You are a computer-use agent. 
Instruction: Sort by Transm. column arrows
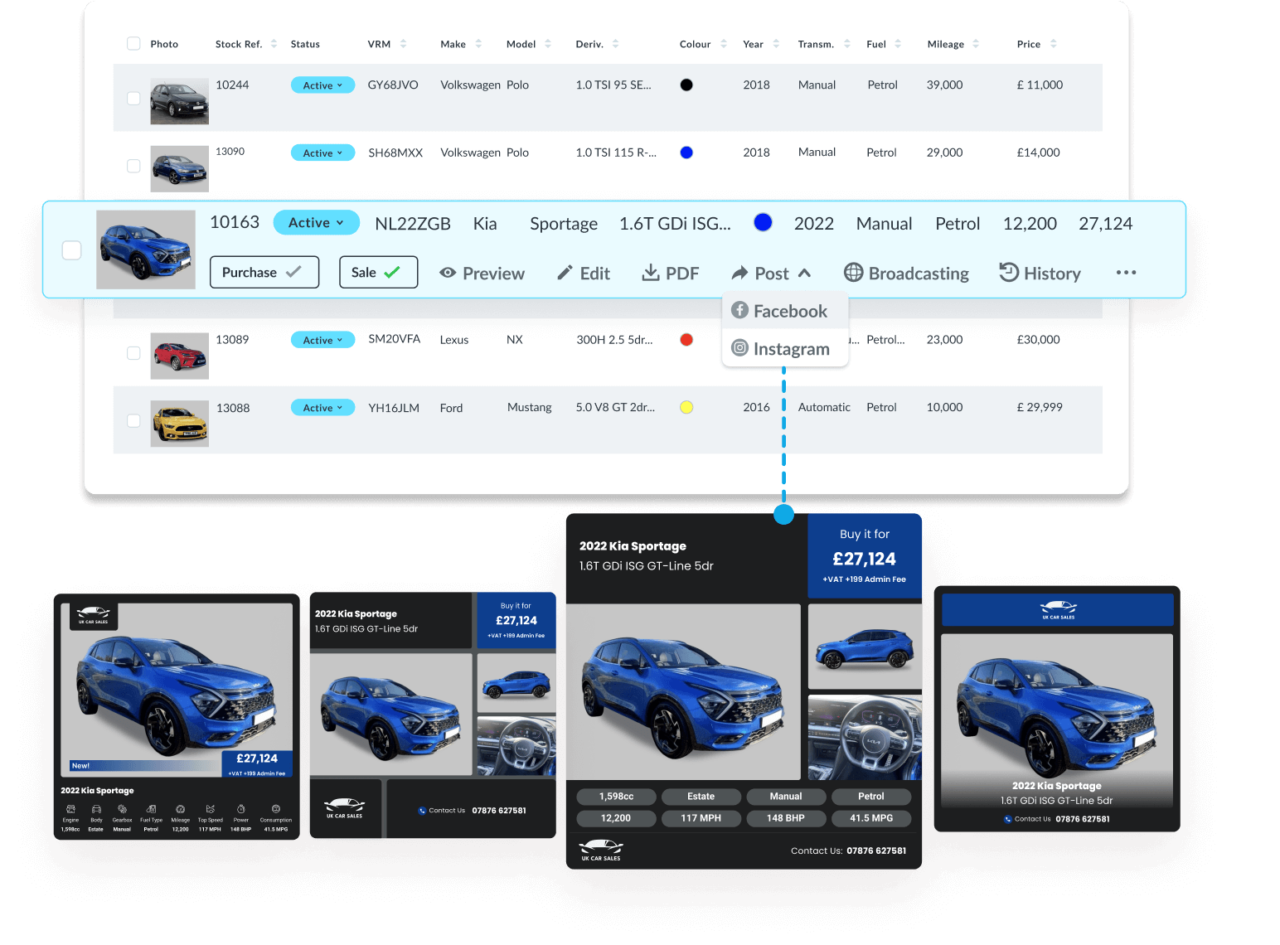847,44
